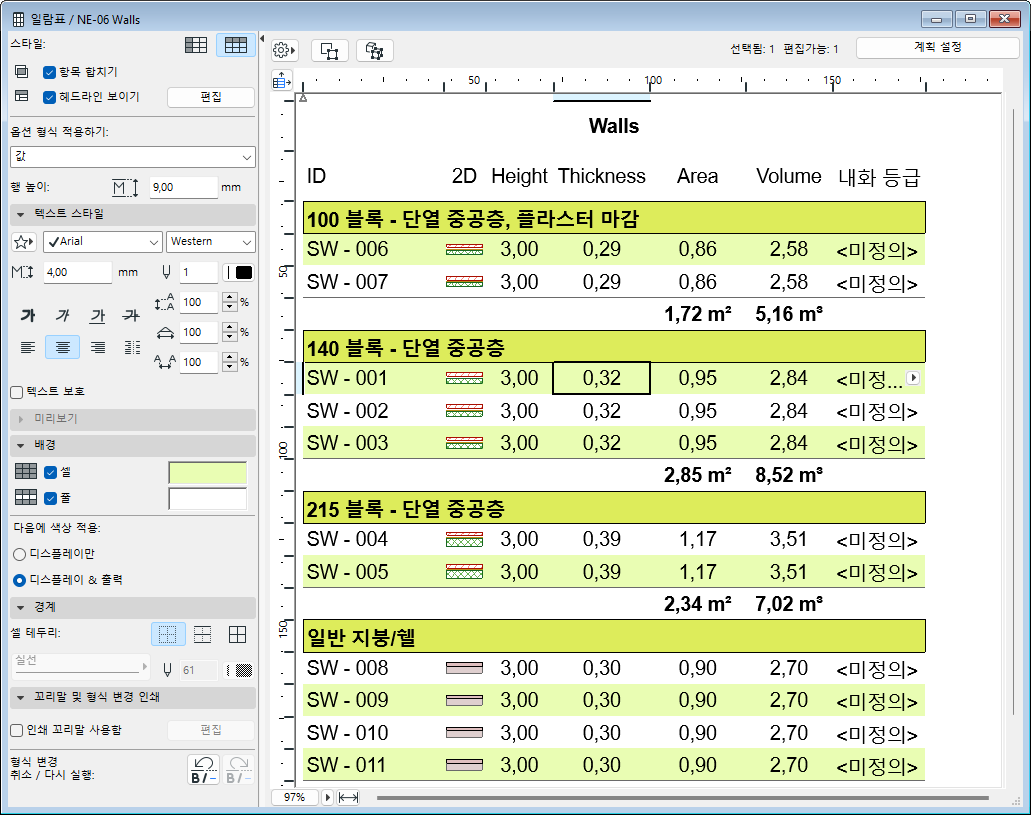The width and height of the screenshot is (1031, 815).
Task: Toggle the 셀 background checkbox
Action: click(x=51, y=472)
